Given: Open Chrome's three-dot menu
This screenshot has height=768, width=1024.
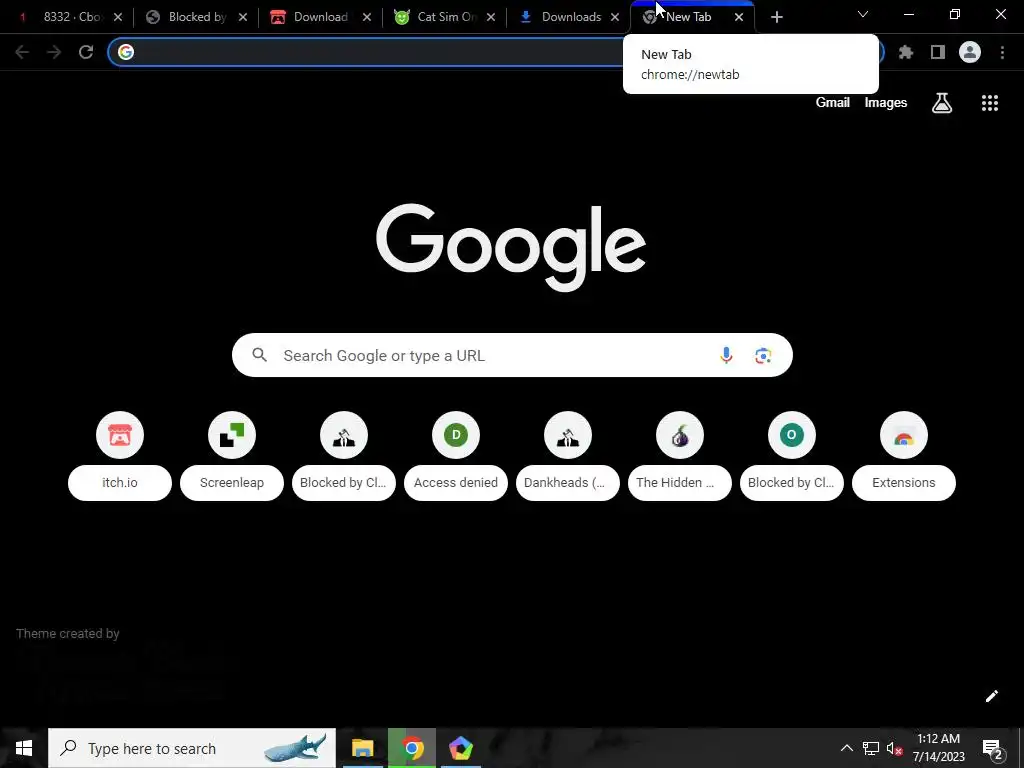Looking at the screenshot, I should (x=1002, y=52).
